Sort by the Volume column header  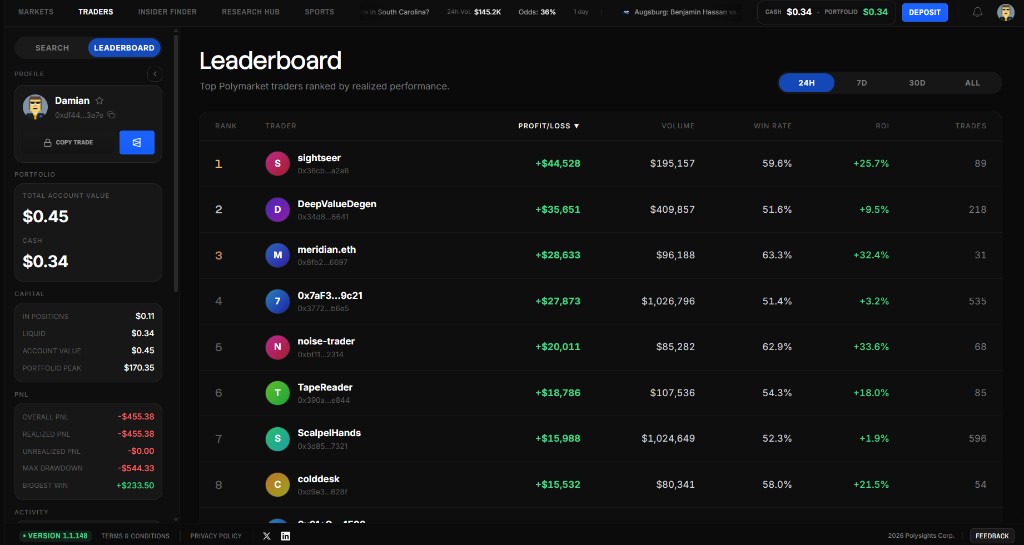(x=678, y=126)
